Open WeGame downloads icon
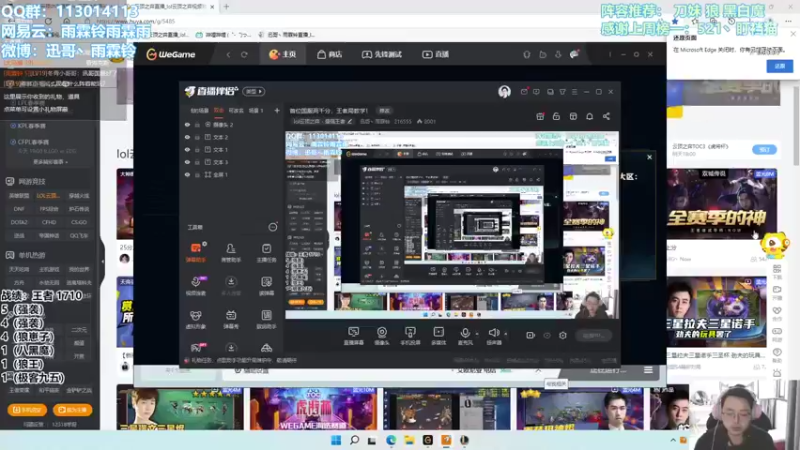This screenshot has width=800, height=450. [x=558, y=54]
